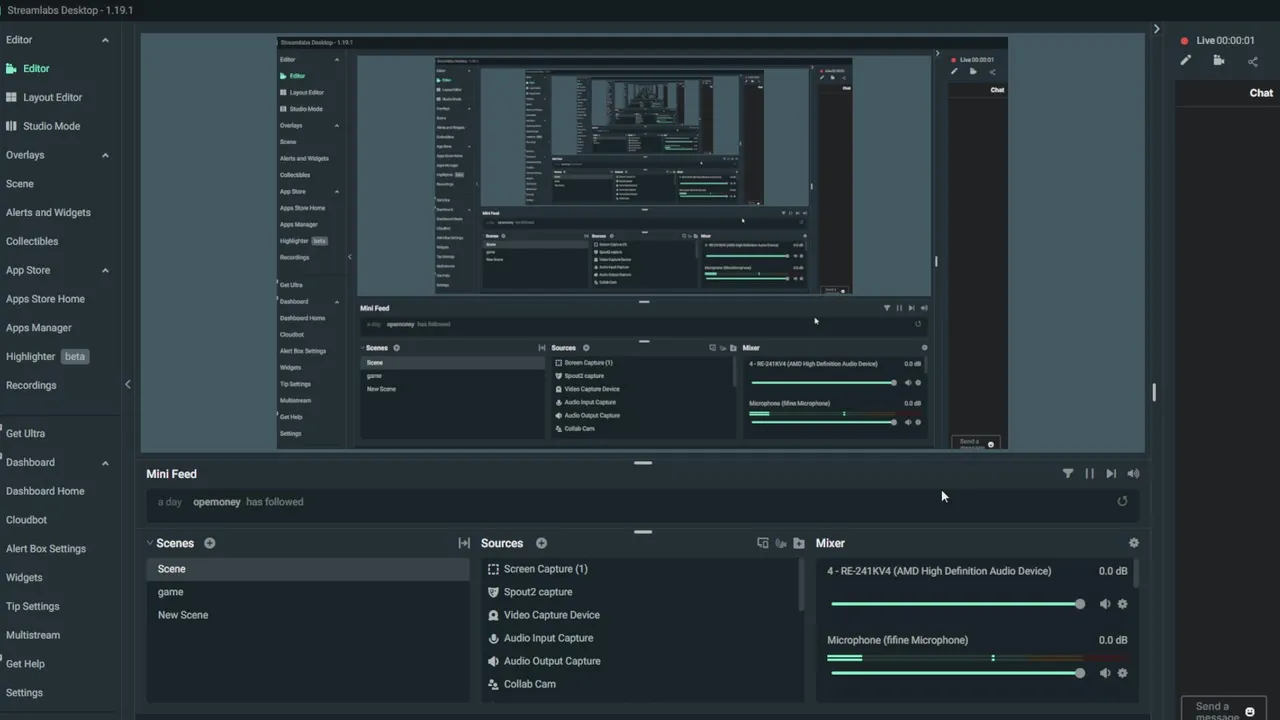Adjust RE-241KV4 volume slider
1280x720 pixels.
(956, 604)
